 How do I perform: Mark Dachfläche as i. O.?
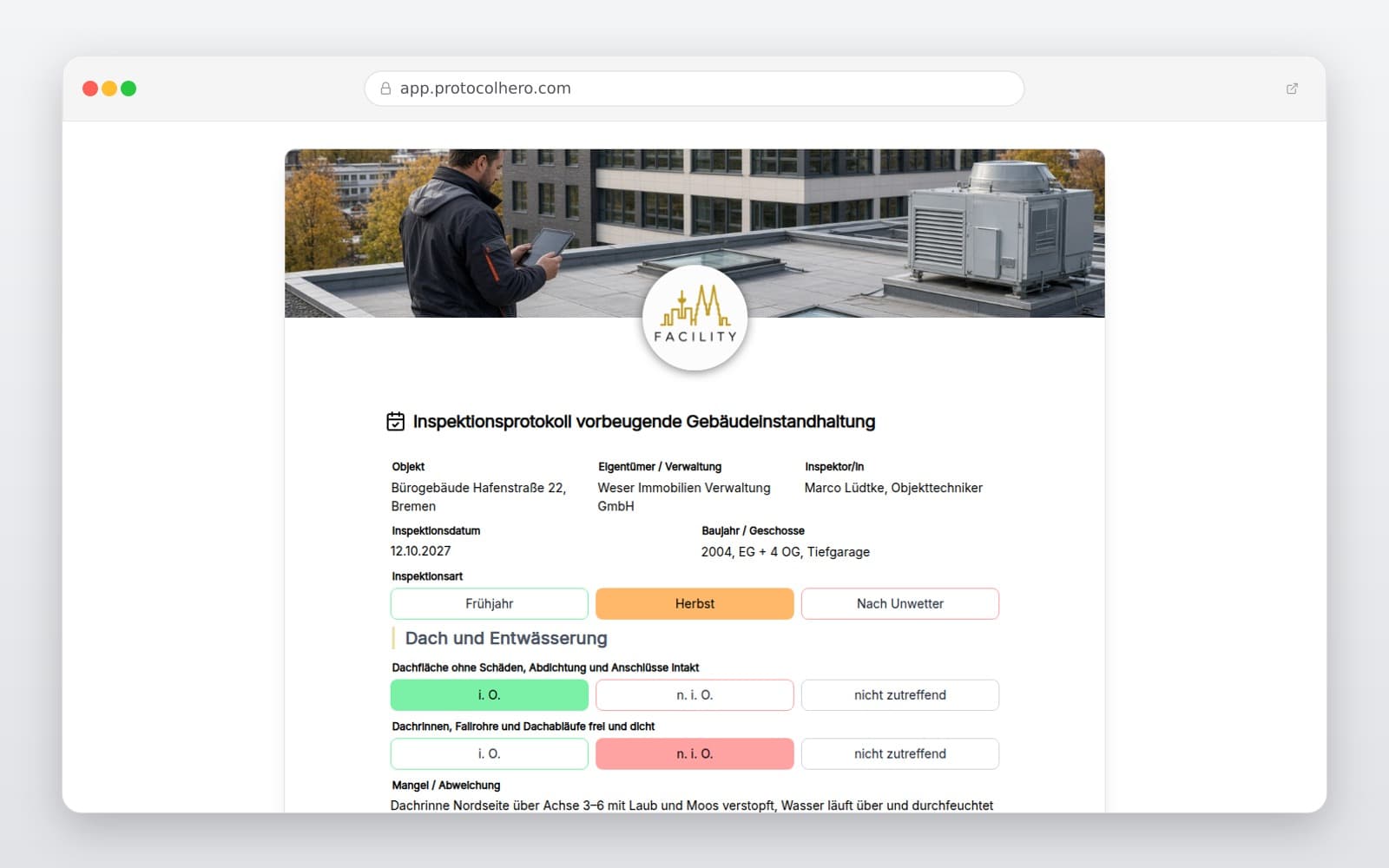[490, 695]
